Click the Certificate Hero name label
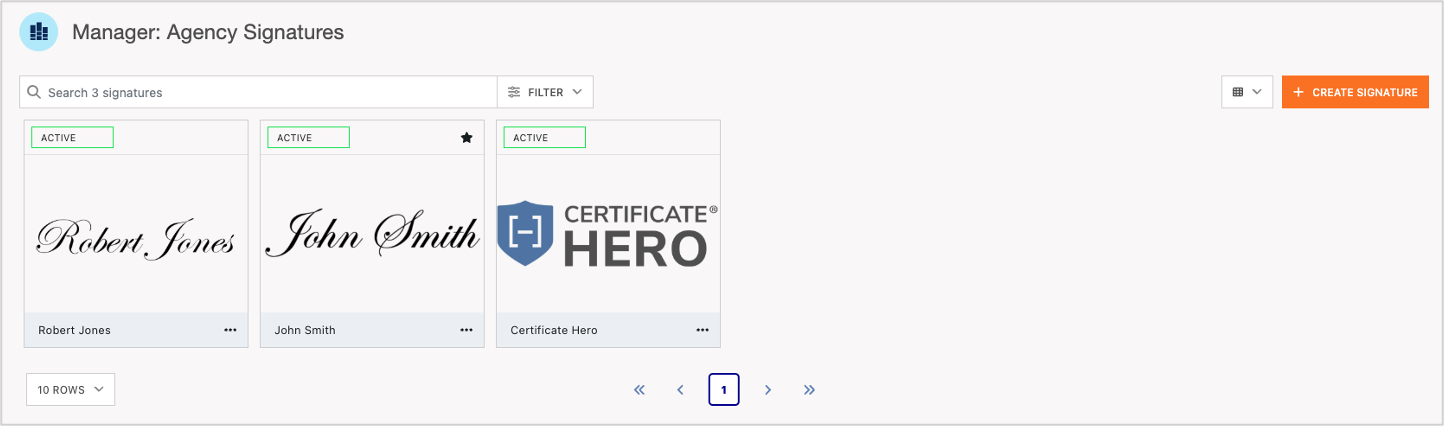 [x=554, y=330]
